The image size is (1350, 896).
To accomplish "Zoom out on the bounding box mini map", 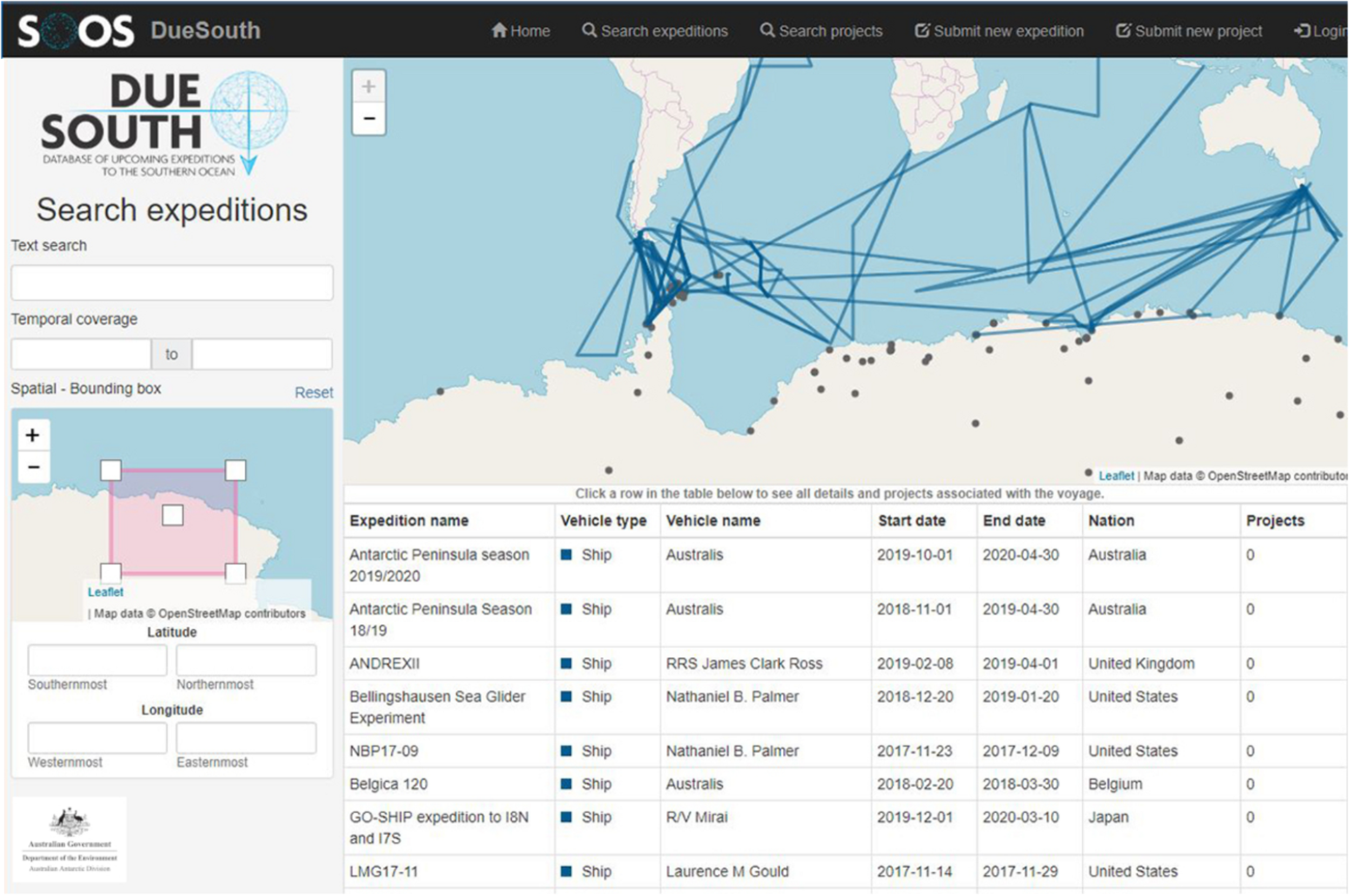I will 32,467.
